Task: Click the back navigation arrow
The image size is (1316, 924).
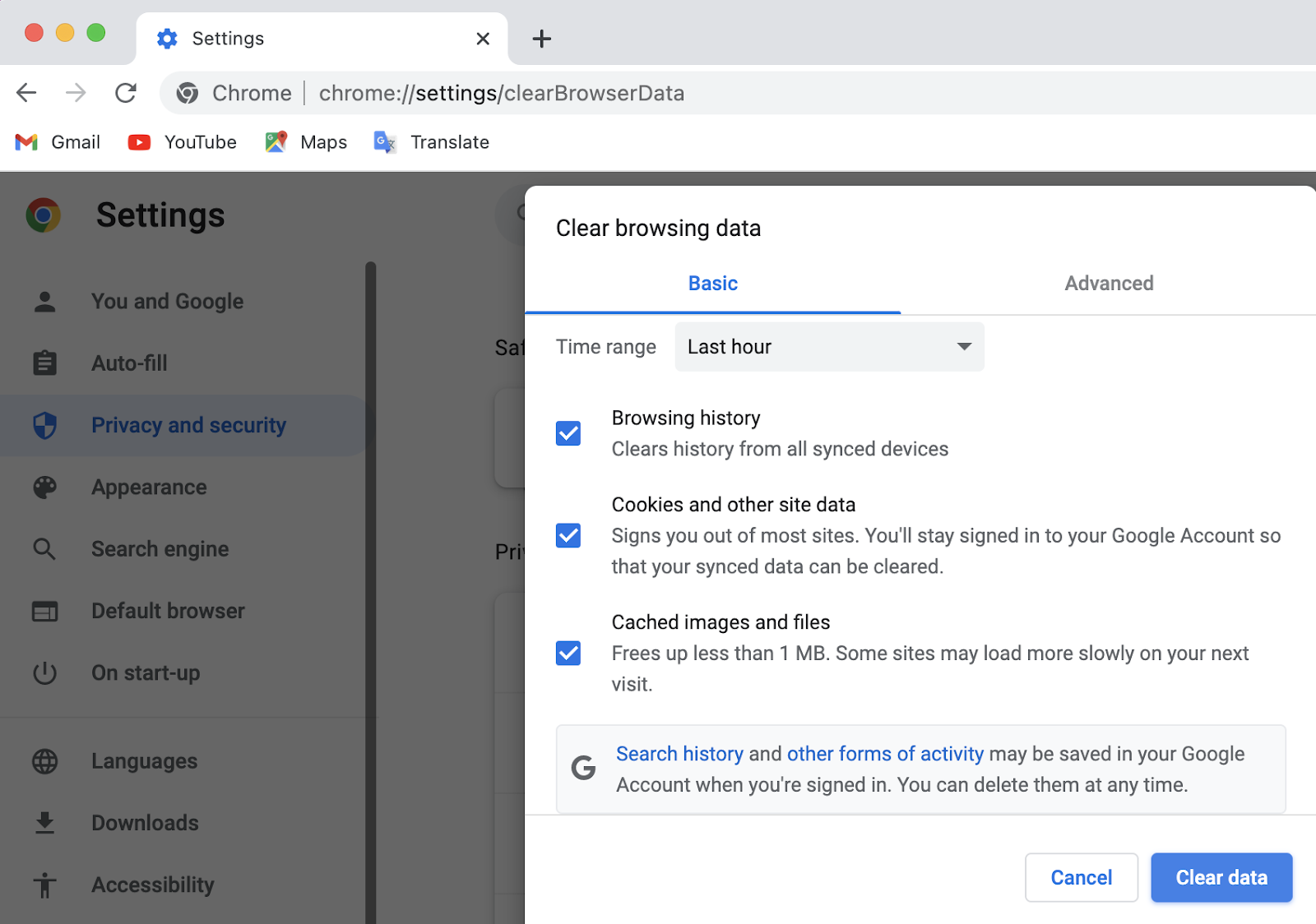Action: pos(26,93)
